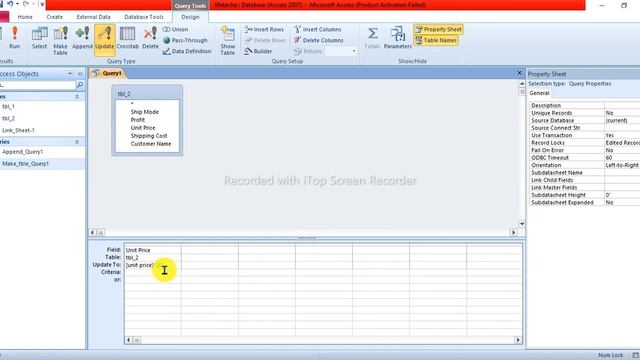Toggle the Table Names button
Viewport: 640px width, 360px height.
[436, 40]
